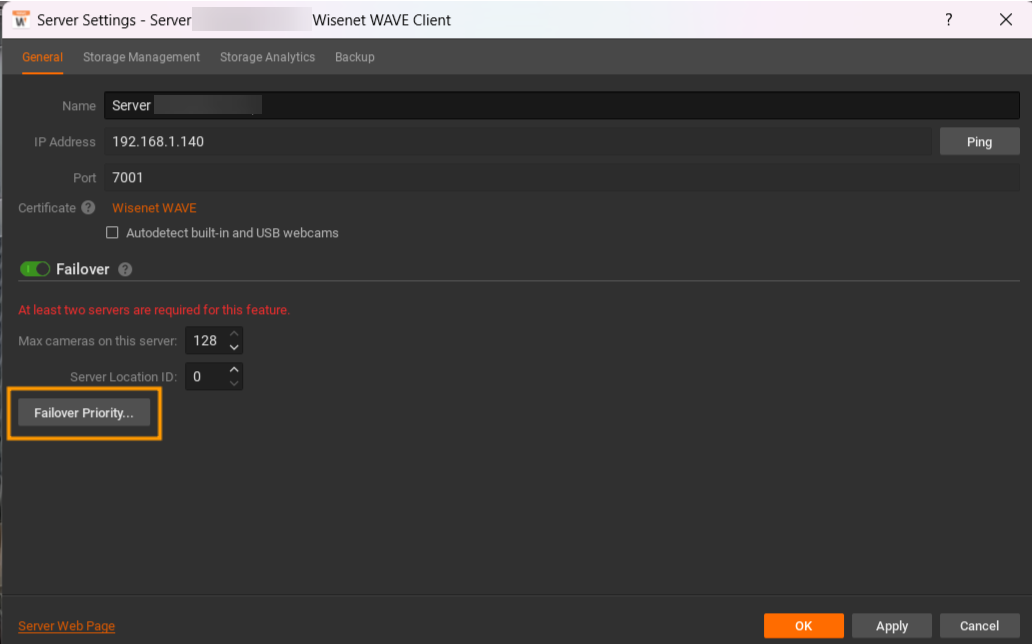The width and height of the screenshot is (1032, 644).
Task: Close the Server Settings dialog
Action: coord(1006,20)
